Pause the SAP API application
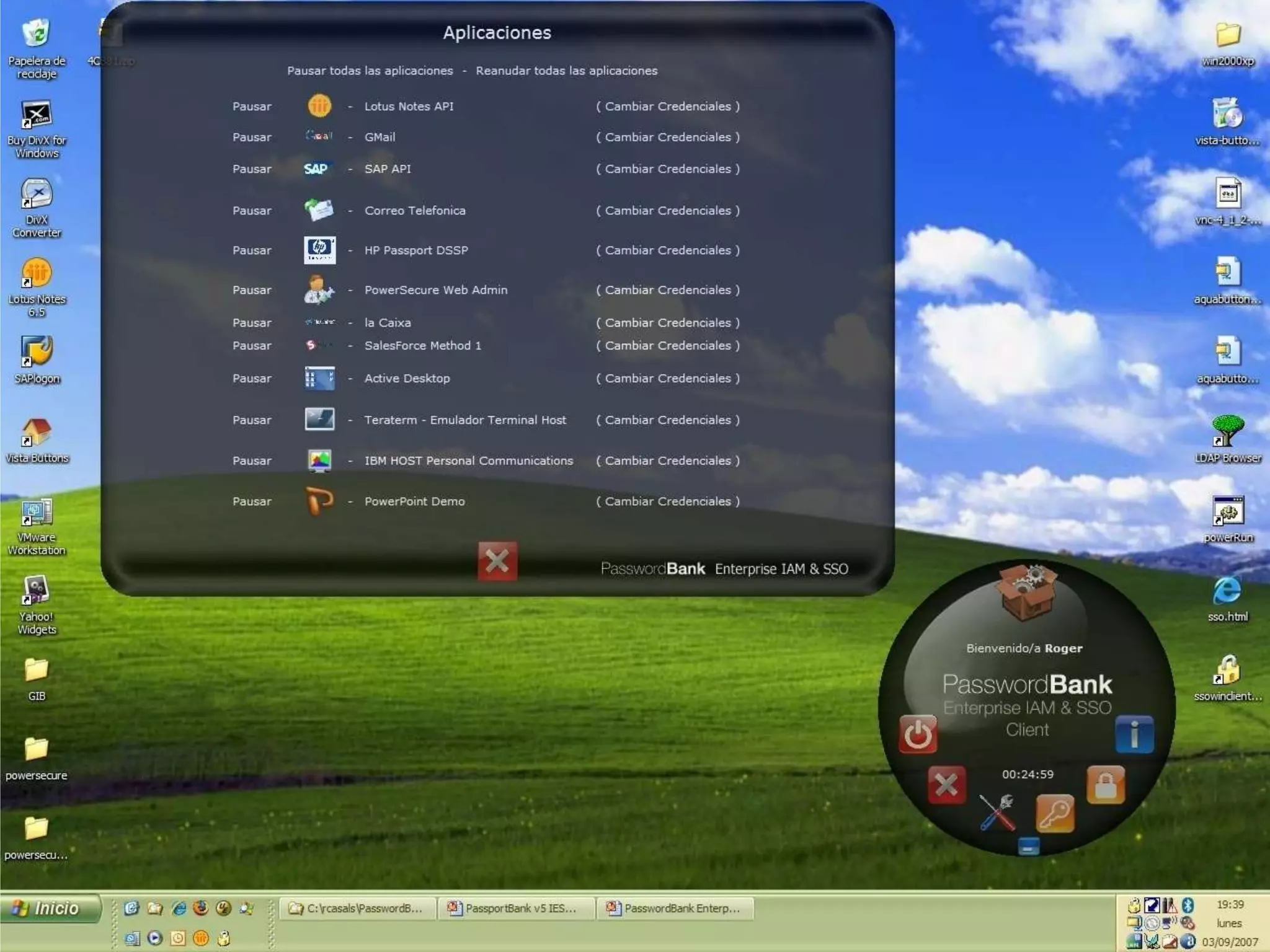This screenshot has height=952, width=1270. click(x=252, y=169)
